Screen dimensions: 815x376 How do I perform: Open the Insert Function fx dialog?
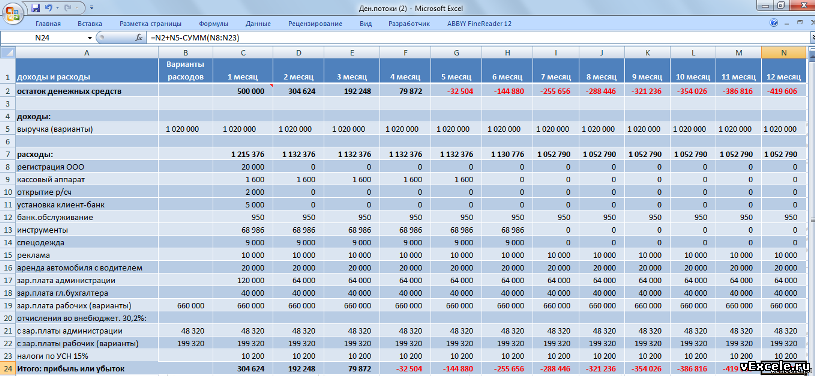[x=139, y=38]
